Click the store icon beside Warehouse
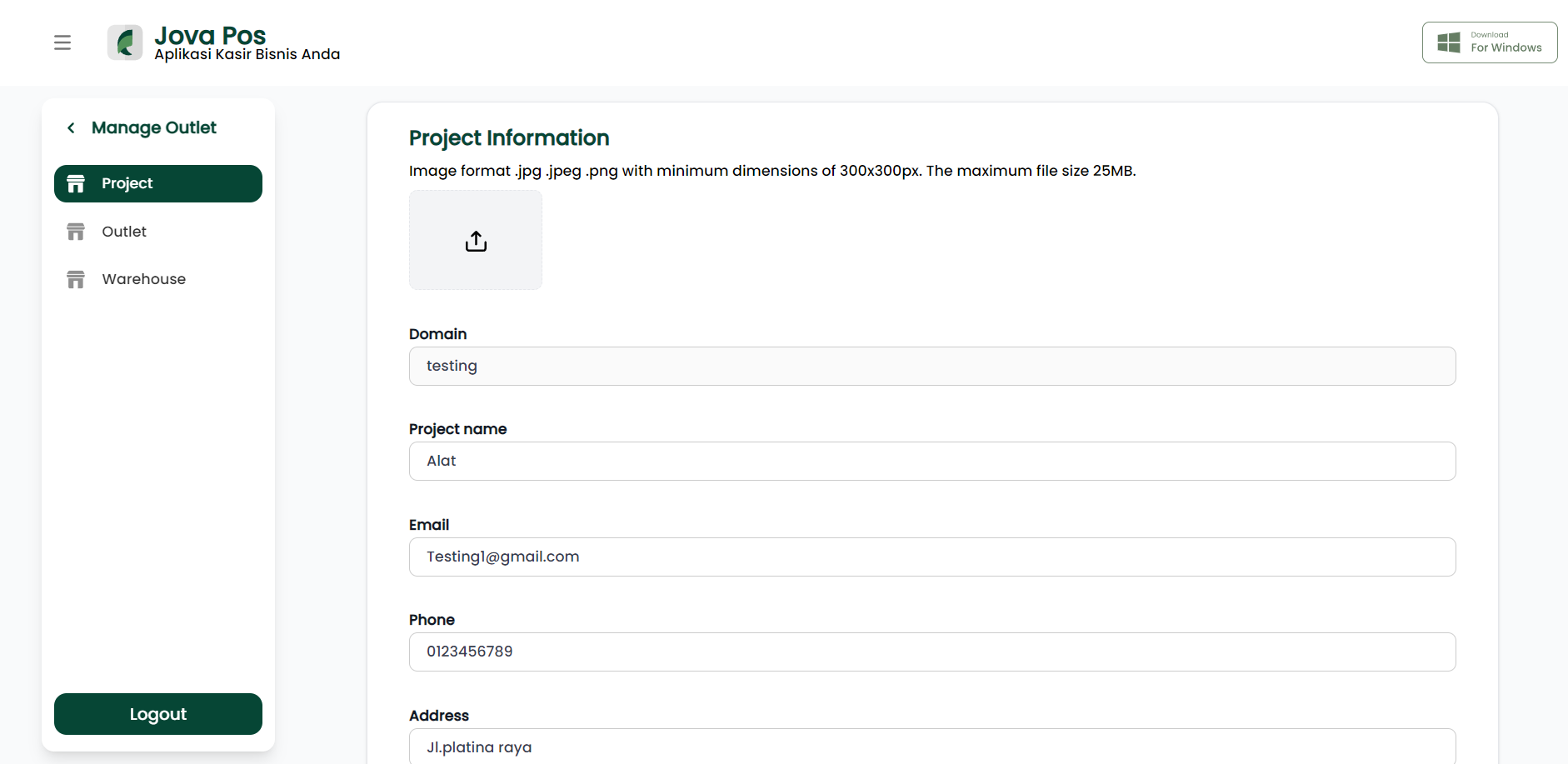 coord(76,279)
